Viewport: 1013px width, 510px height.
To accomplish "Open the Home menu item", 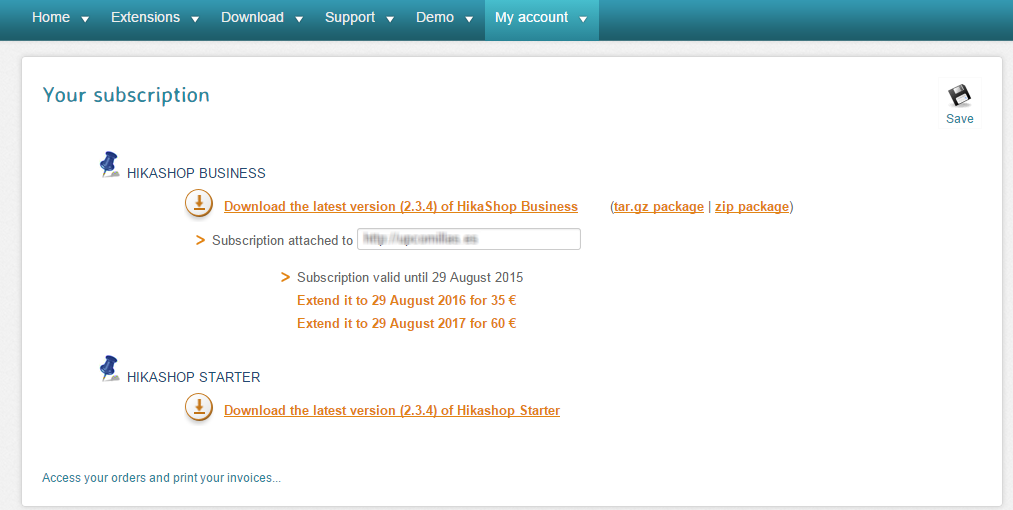I will [51, 17].
